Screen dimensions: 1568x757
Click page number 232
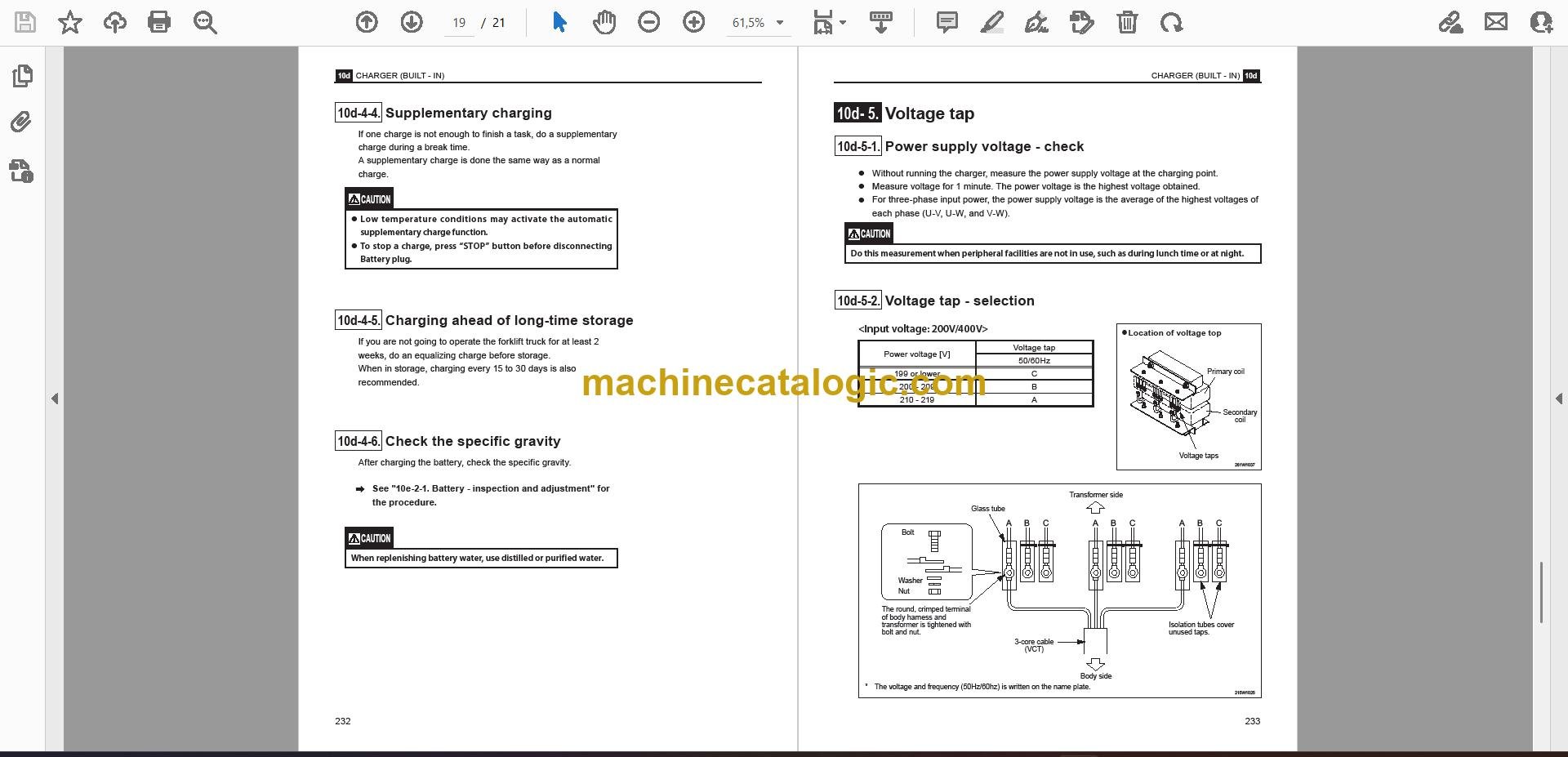(342, 721)
